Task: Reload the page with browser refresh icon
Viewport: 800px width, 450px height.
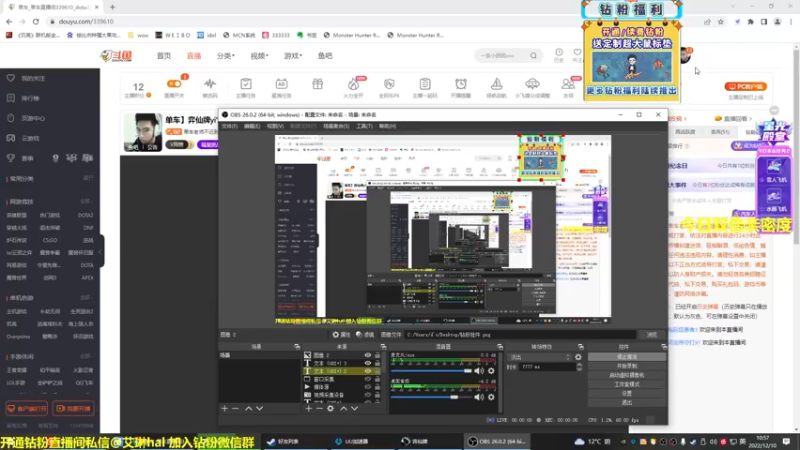Action: point(36,21)
